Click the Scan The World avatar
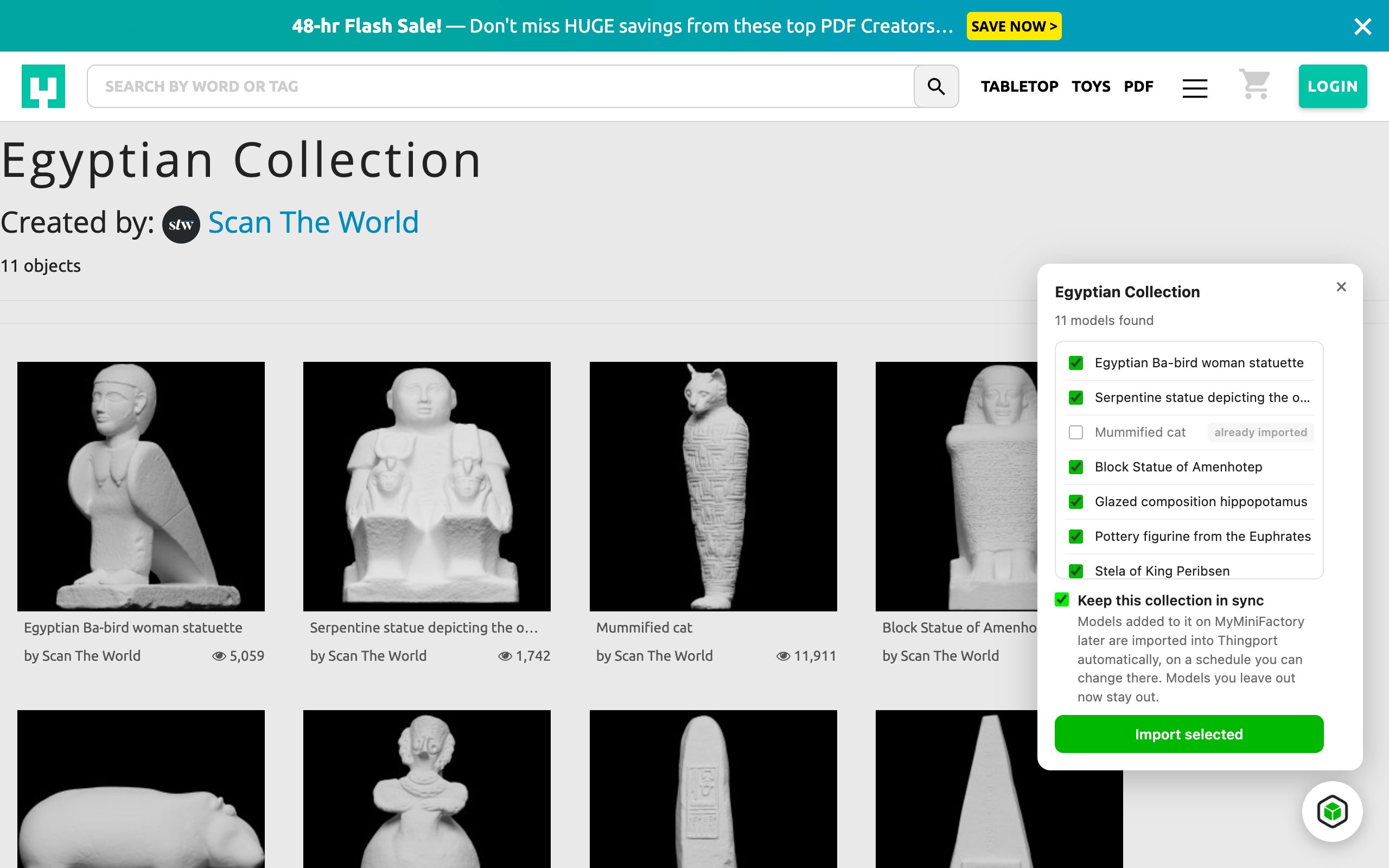The image size is (1389, 868). pyautogui.click(x=181, y=225)
